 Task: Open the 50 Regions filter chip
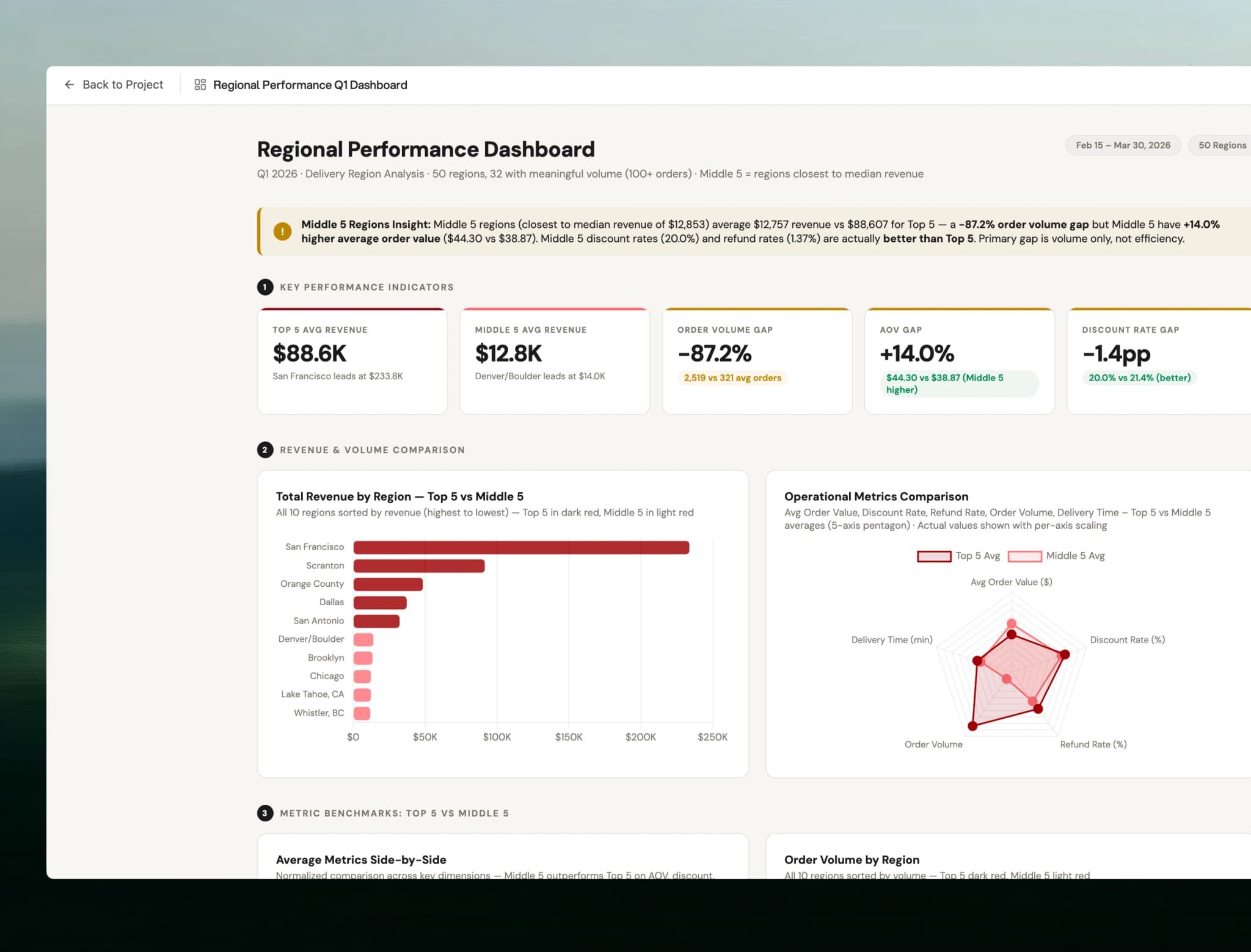[x=1222, y=145]
